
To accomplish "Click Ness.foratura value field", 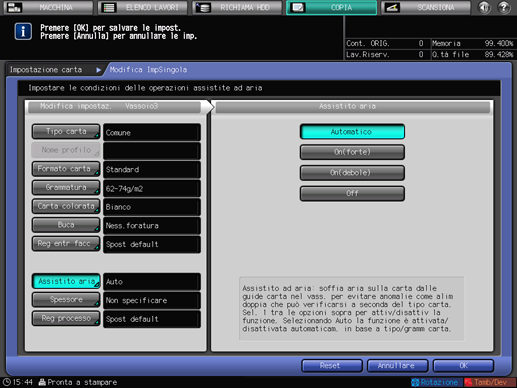I will pyautogui.click(x=152, y=226).
